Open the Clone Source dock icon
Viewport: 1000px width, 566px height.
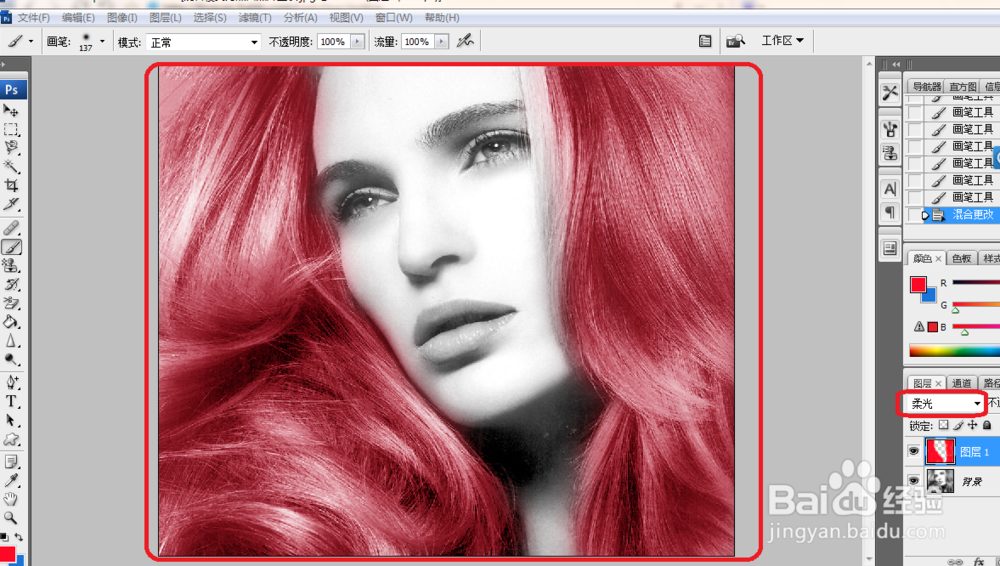(890, 153)
